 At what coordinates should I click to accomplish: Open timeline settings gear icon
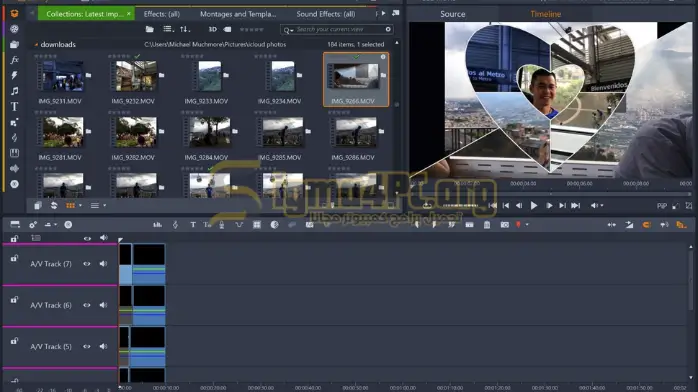(33, 225)
